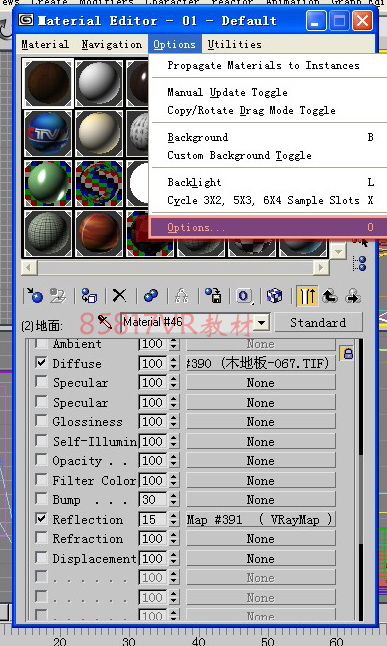Click the Go to Parent arrow icon

coord(330,295)
